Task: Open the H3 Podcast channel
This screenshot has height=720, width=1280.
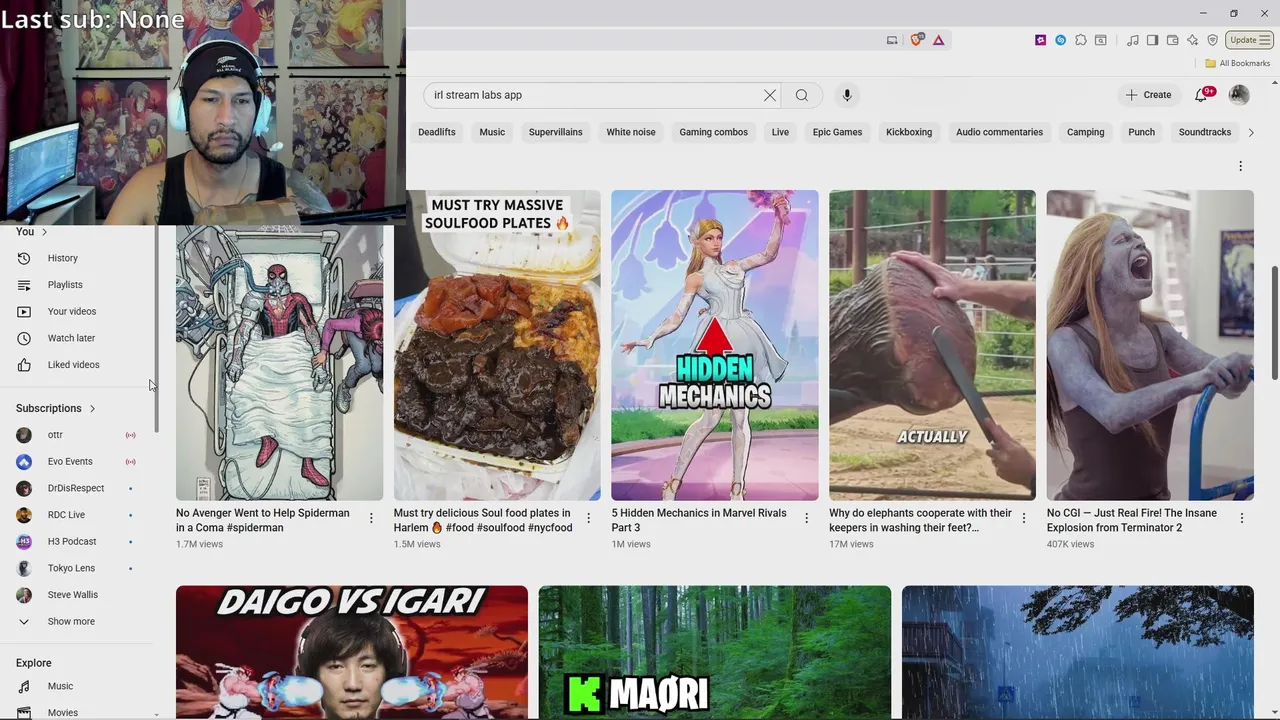Action: click(78, 542)
